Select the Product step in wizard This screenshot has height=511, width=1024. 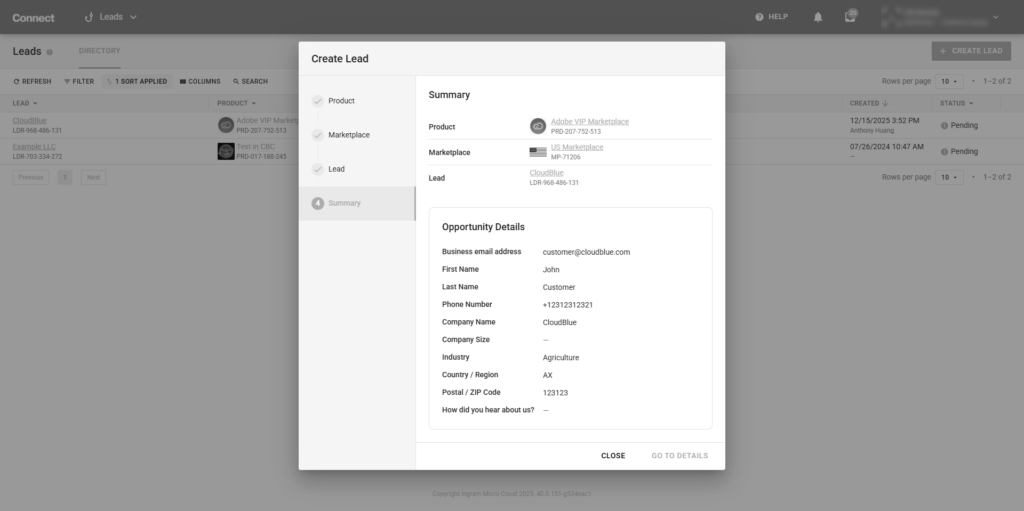341,101
